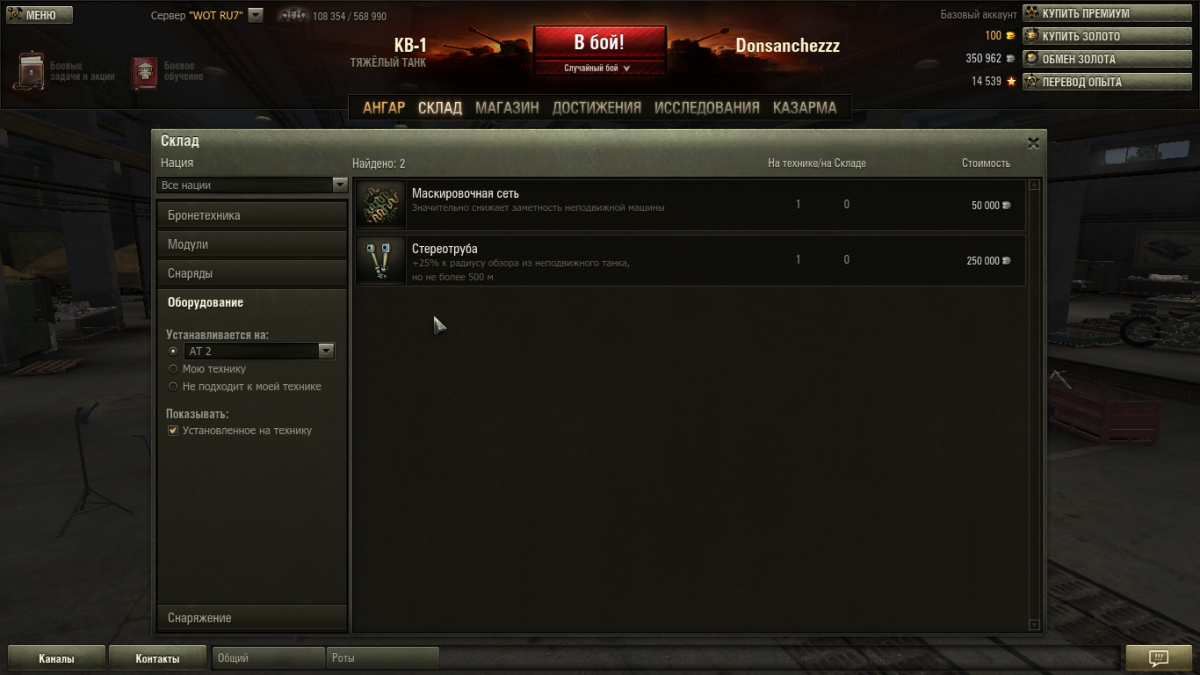This screenshot has height=675, width=1200.
Task: Select the Мою технику radio option
Action: [x=173, y=369]
